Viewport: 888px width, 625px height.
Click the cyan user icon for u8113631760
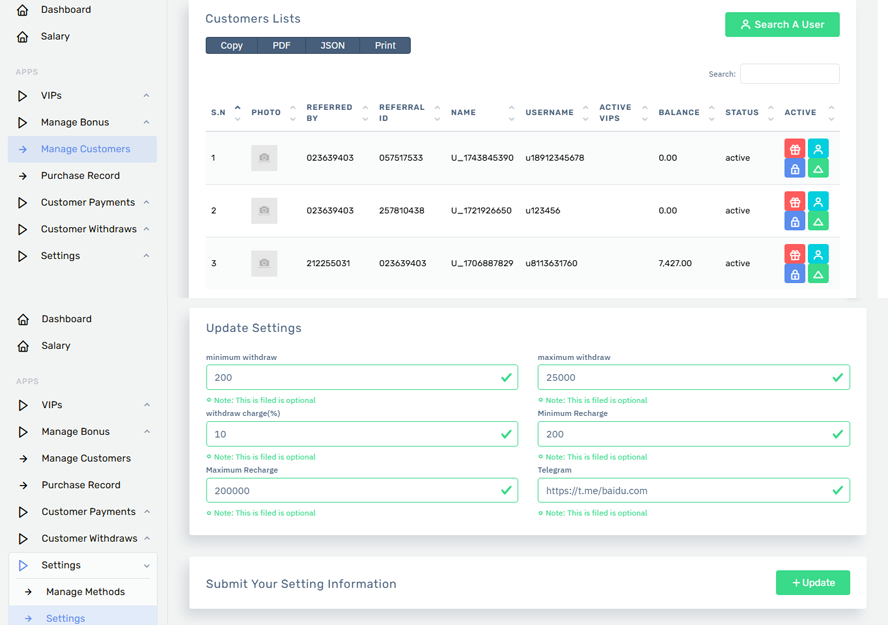pyautogui.click(x=818, y=254)
